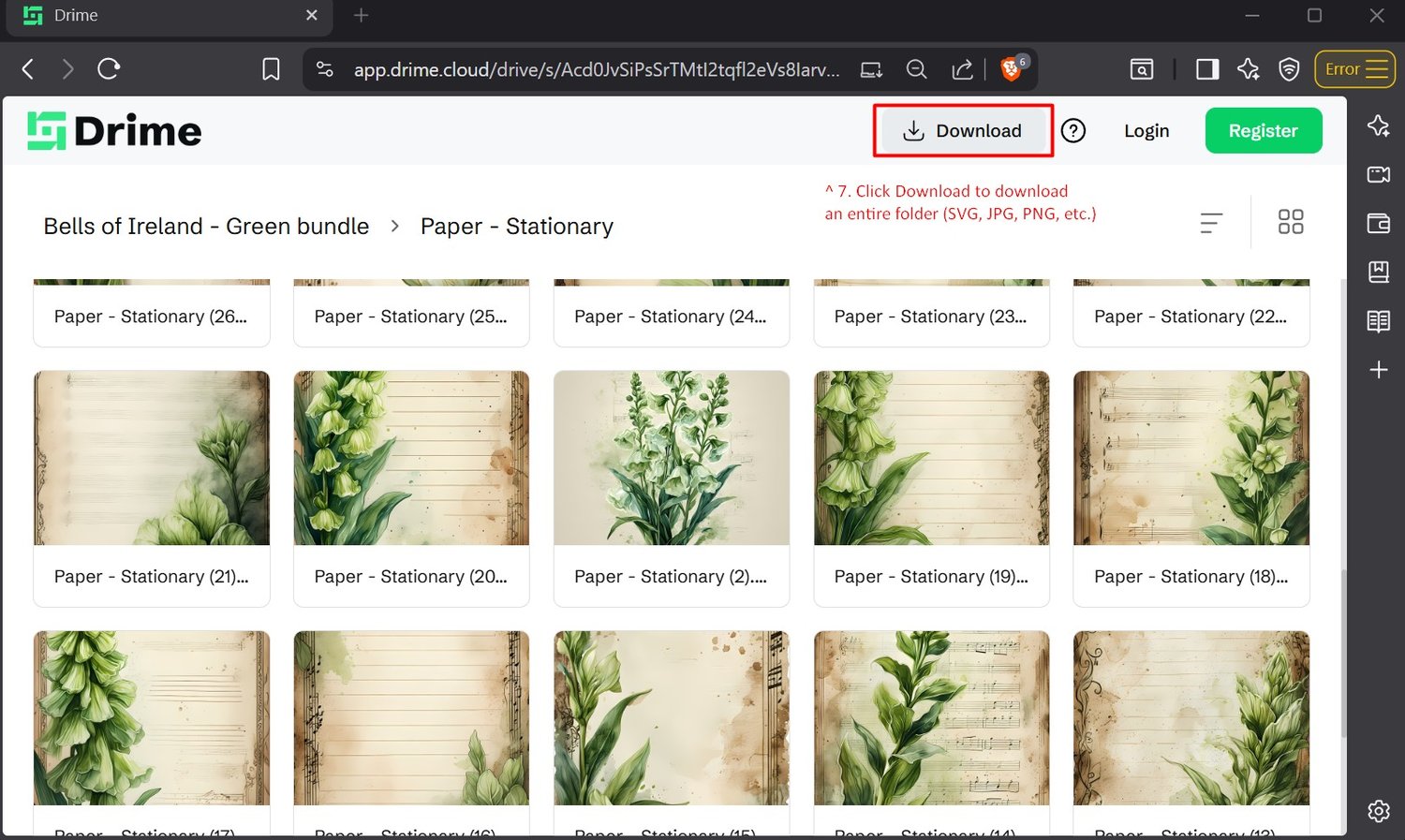Image resolution: width=1405 pixels, height=840 pixels.
Task: Reload the Drime page
Action: click(x=109, y=68)
